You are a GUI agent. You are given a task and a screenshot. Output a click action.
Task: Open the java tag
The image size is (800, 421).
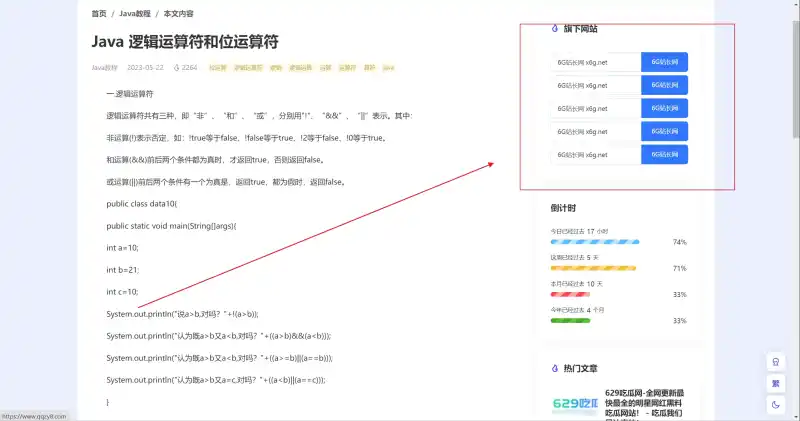click(388, 67)
